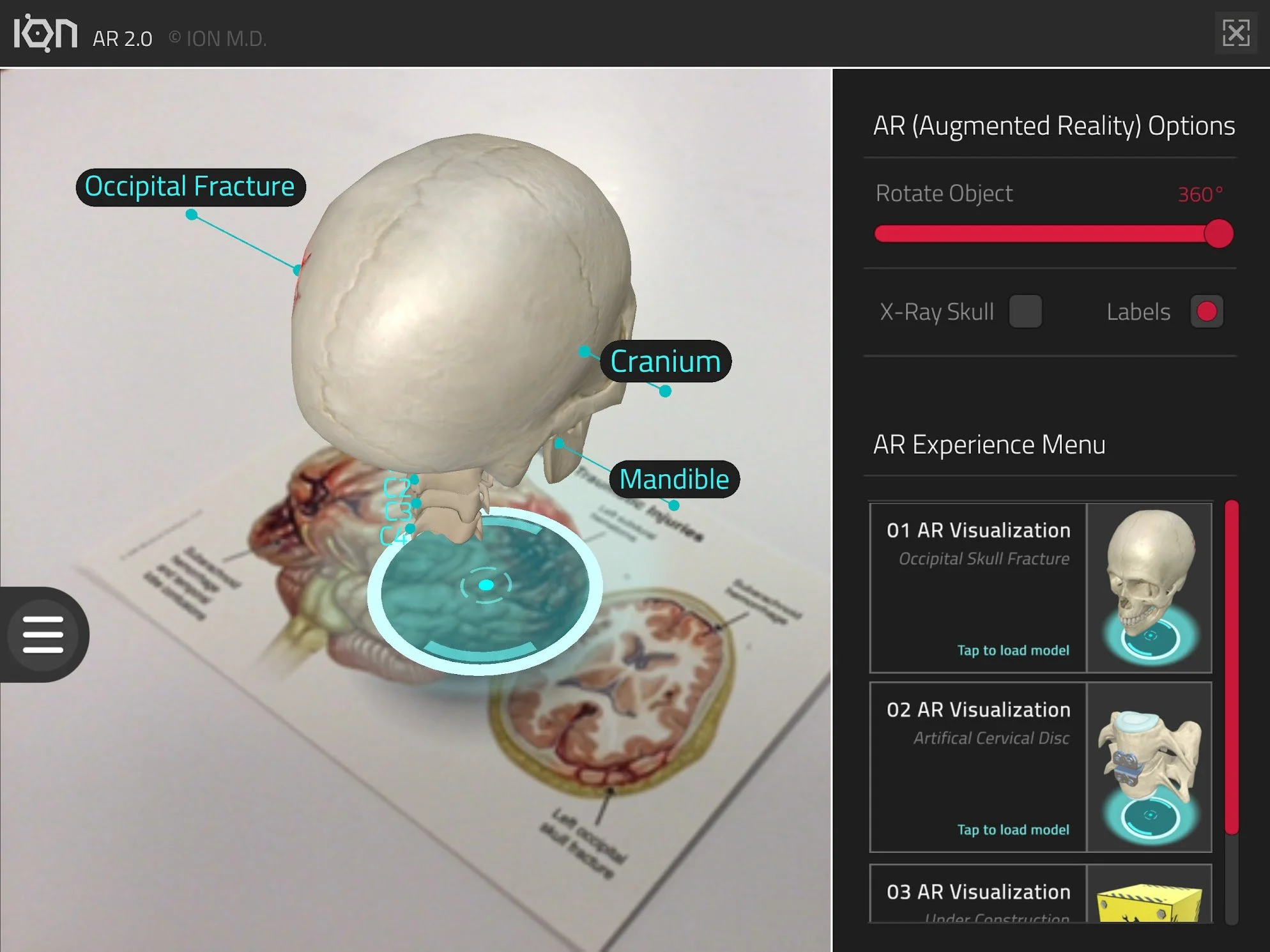This screenshot has height=952, width=1270.
Task: Click the 360° rotation value
Action: tap(1200, 194)
